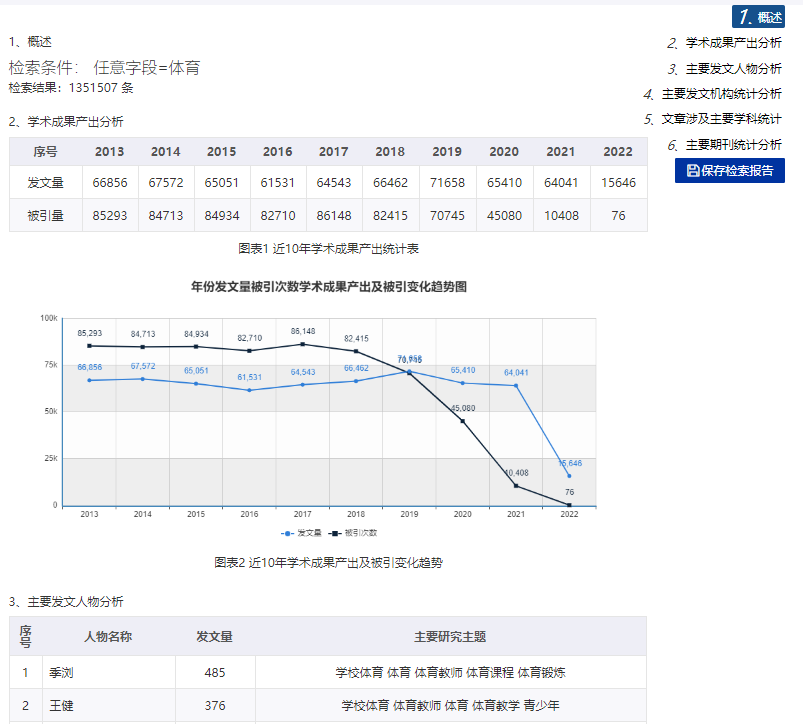Select 主要发文机构统计分析 navigation item
The image size is (803, 724).
point(721,94)
